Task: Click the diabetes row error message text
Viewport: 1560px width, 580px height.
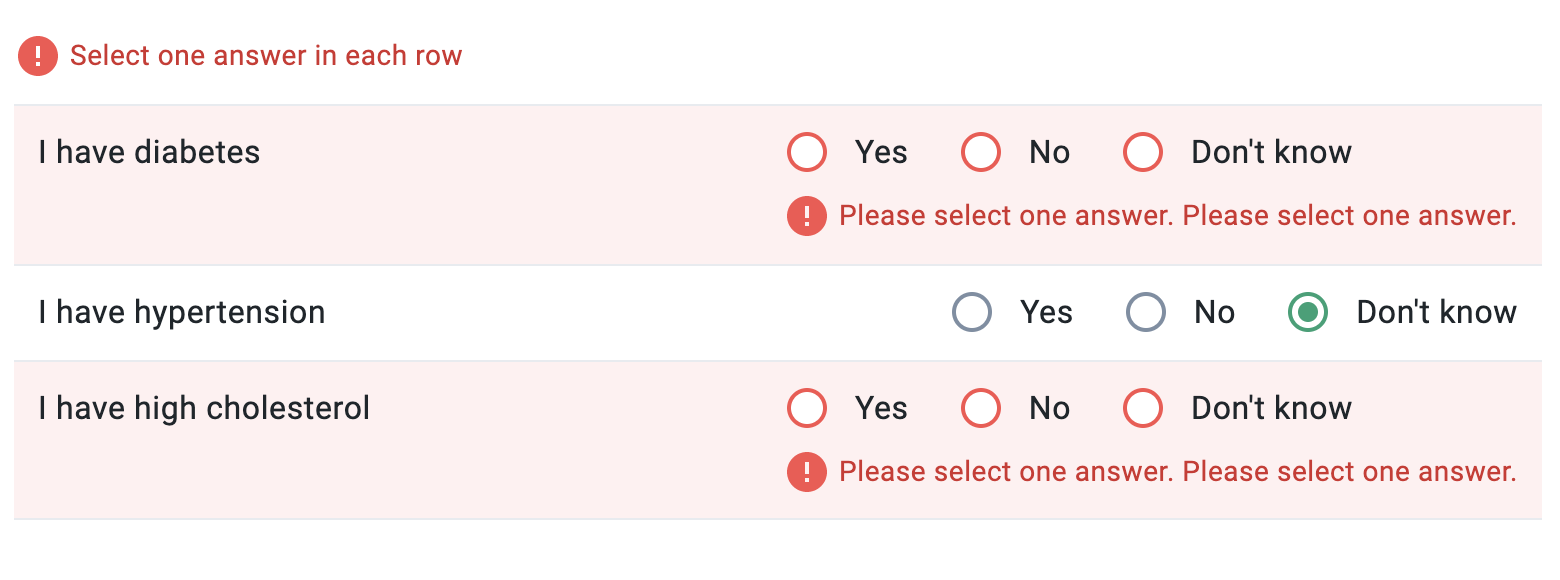Action: tap(1176, 216)
